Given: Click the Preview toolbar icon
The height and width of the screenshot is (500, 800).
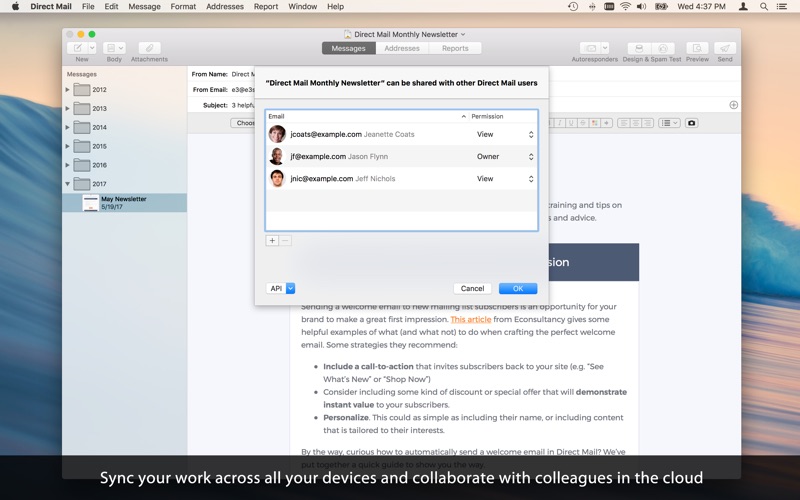Looking at the screenshot, I should pyautogui.click(x=697, y=48).
